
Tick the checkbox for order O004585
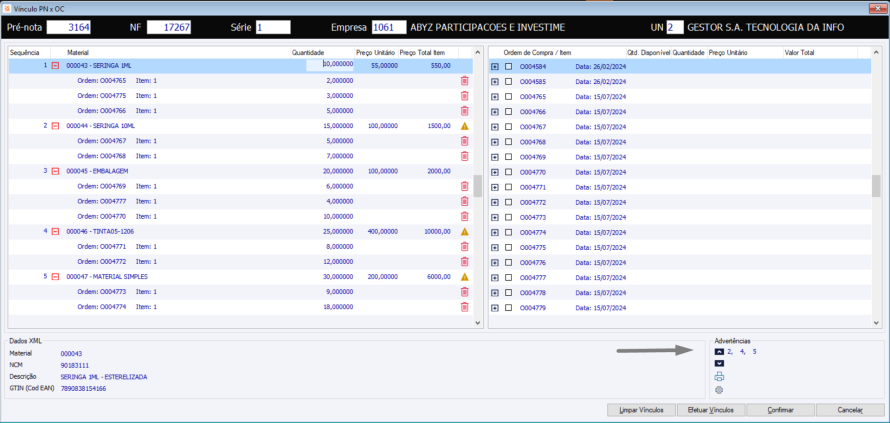click(x=509, y=82)
